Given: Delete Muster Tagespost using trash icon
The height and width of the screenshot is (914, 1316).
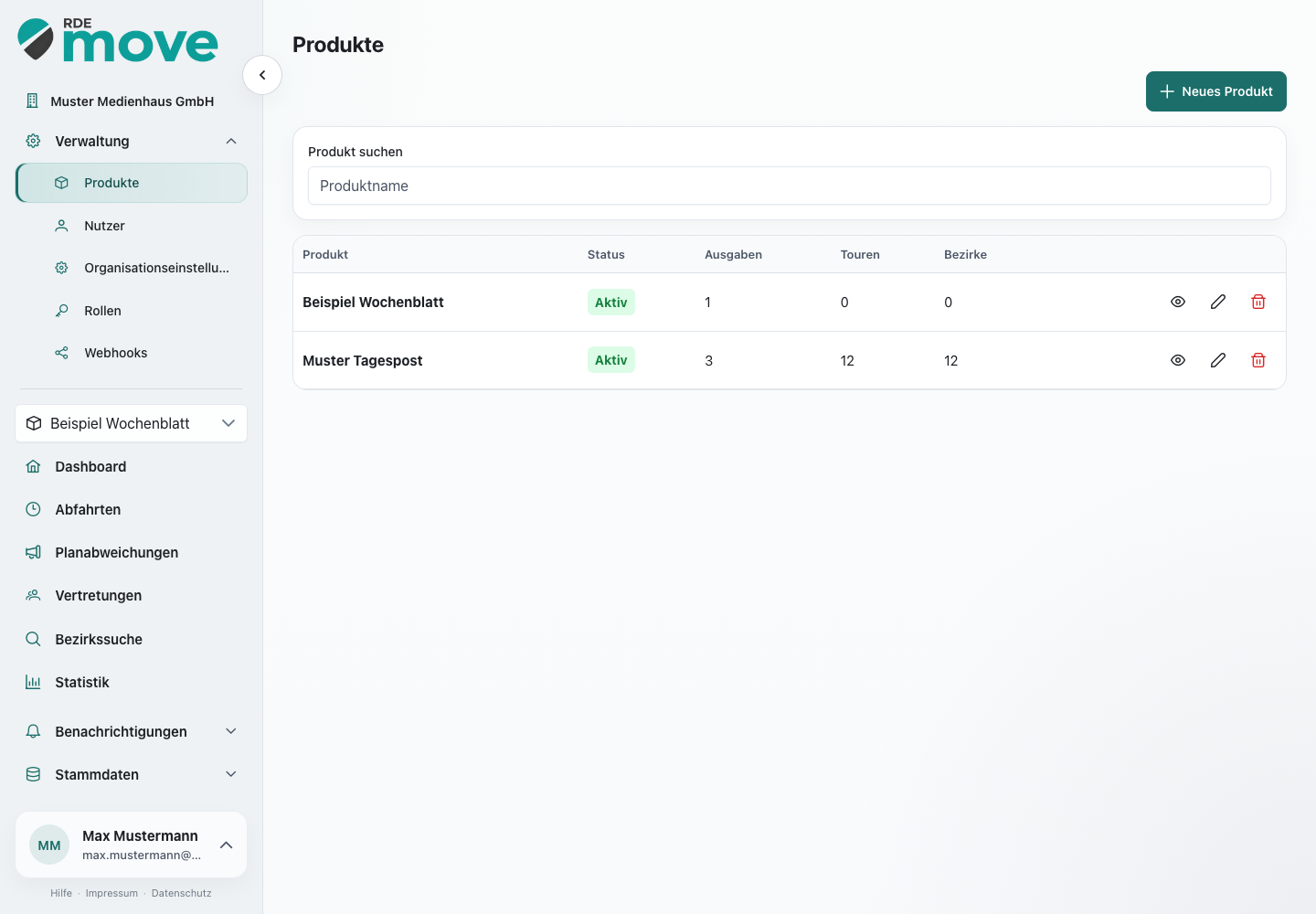Looking at the screenshot, I should [x=1258, y=360].
